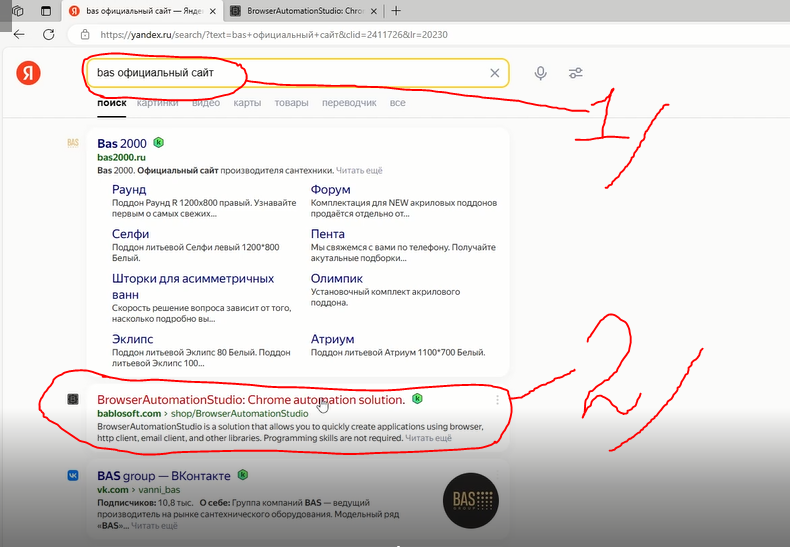Open the workspaces icon in title bar
The height and width of the screenshot is (547, 790).
coord(18,11)
